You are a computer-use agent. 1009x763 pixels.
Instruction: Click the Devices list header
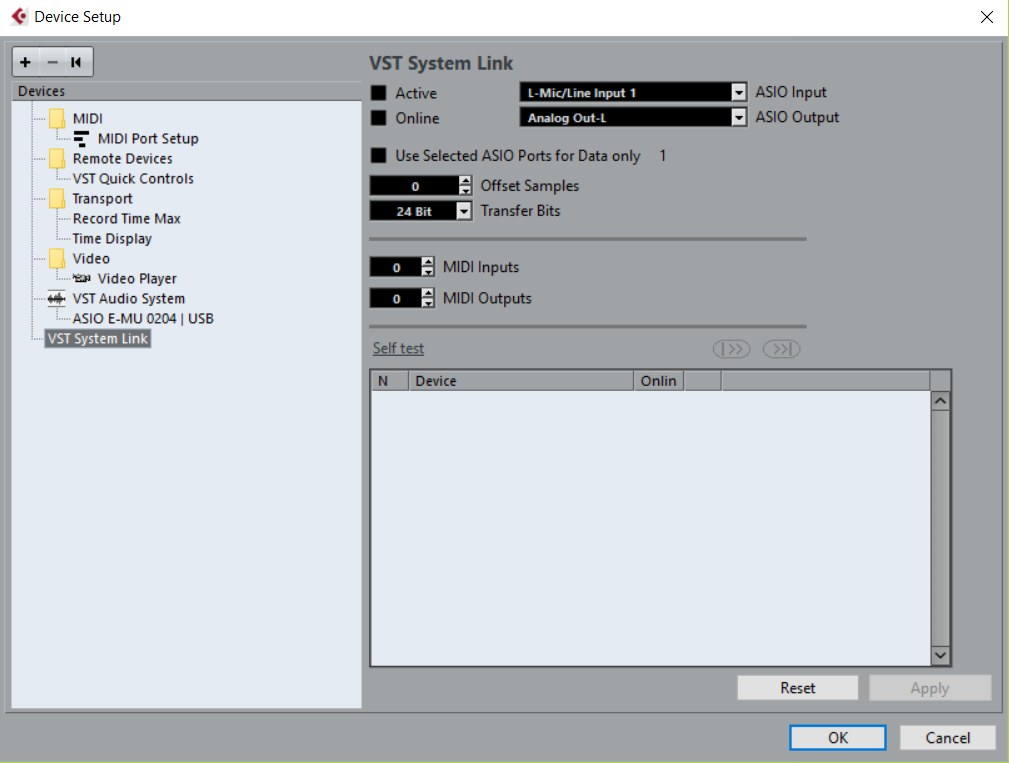187,91
